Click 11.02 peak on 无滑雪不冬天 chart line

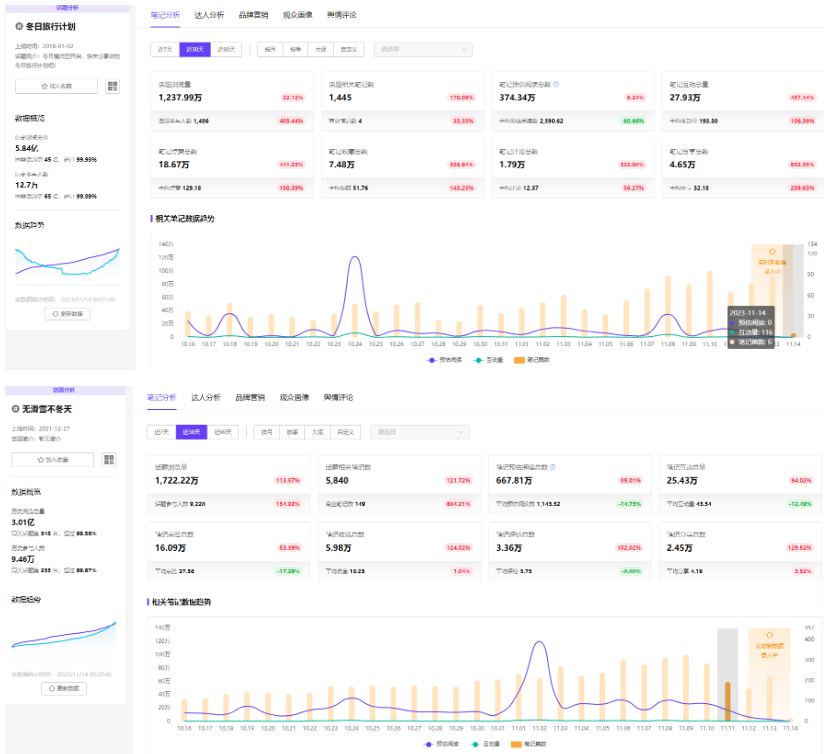pos(539,642)
